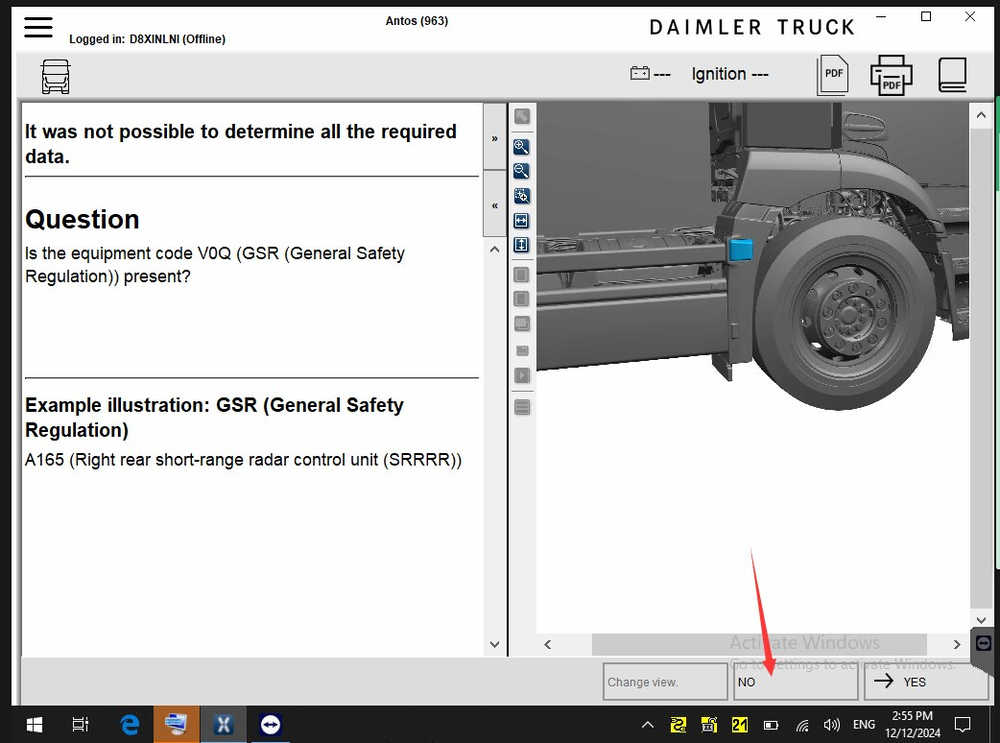
Task: Answer YES to the equipment code question
Action: coord(926,682)
